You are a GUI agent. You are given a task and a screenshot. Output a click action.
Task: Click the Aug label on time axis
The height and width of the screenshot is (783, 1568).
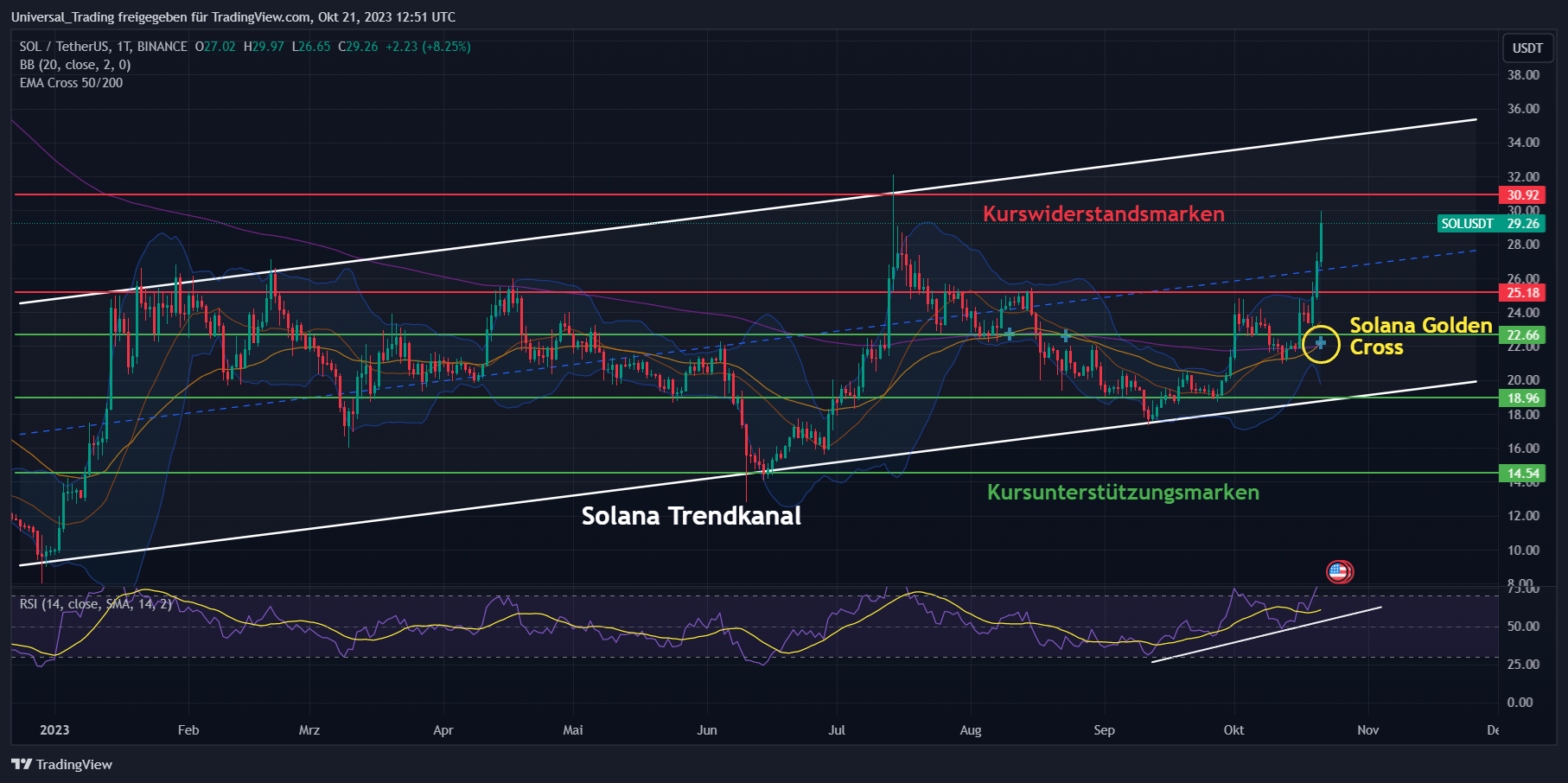[x=971, y=730]
